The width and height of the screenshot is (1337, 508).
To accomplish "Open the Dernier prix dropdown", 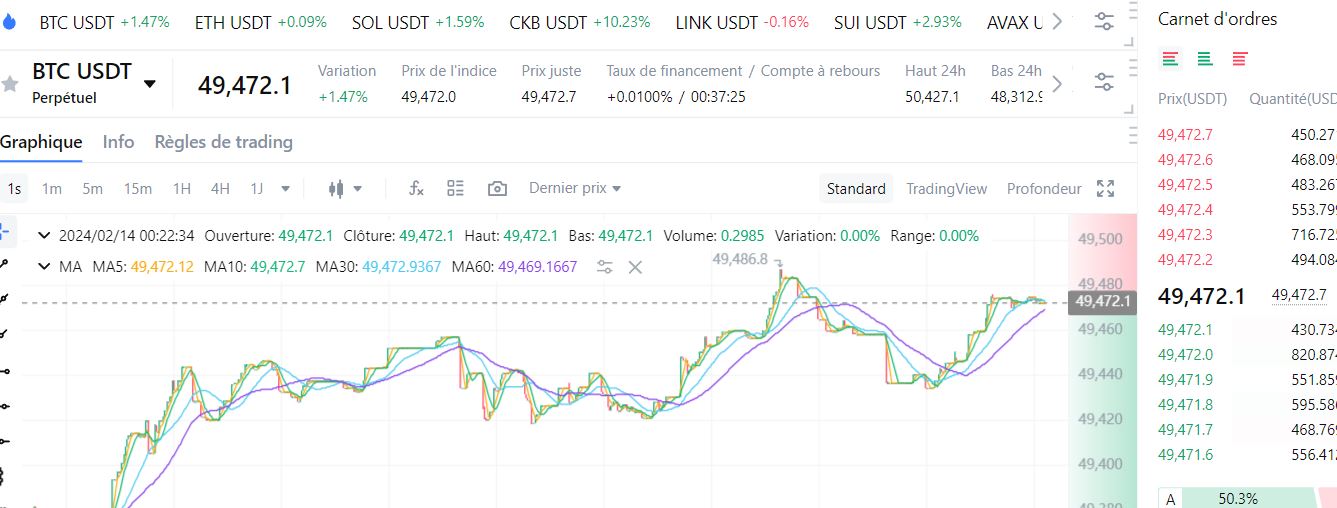I will point(575,188).
